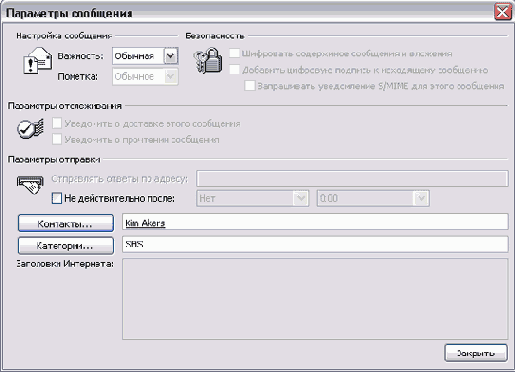Click the security padlock icon
The image size is (515, 372).
click(x=208, y=60)
